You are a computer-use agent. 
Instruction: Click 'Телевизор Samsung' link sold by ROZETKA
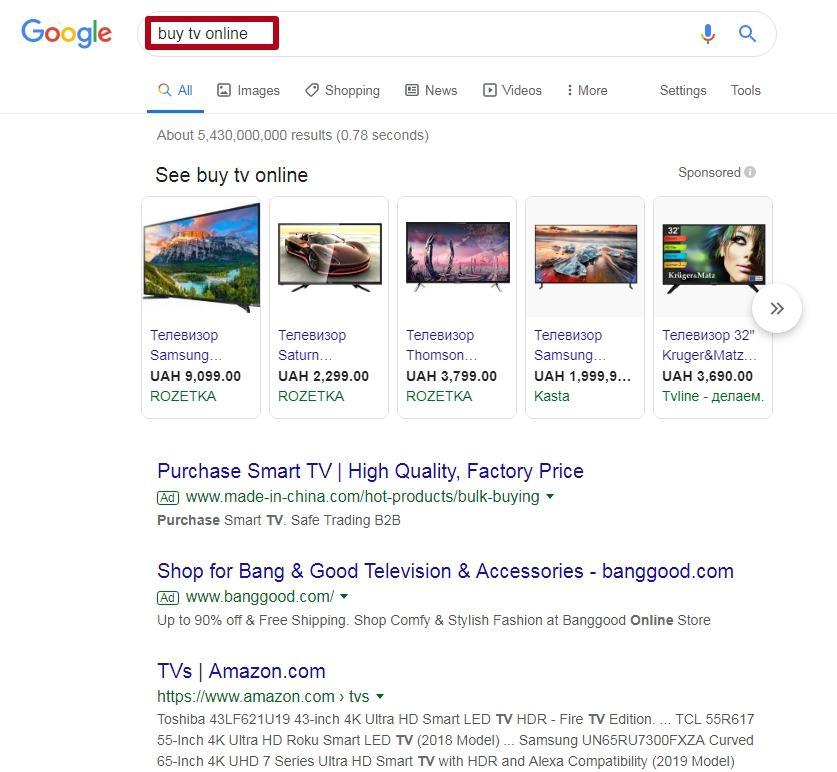coord(186,345)
